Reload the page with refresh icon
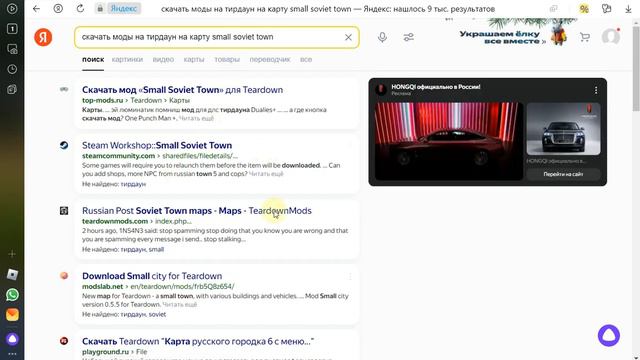640x360 pixels. click(80, 9)
